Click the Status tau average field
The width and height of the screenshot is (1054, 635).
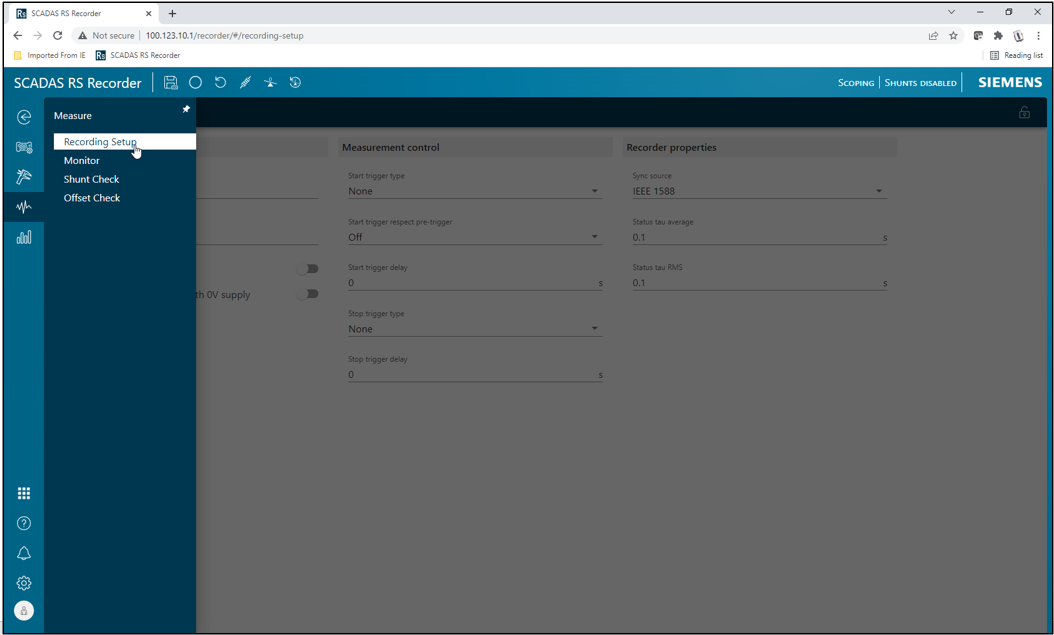click(x=755, y=238)
